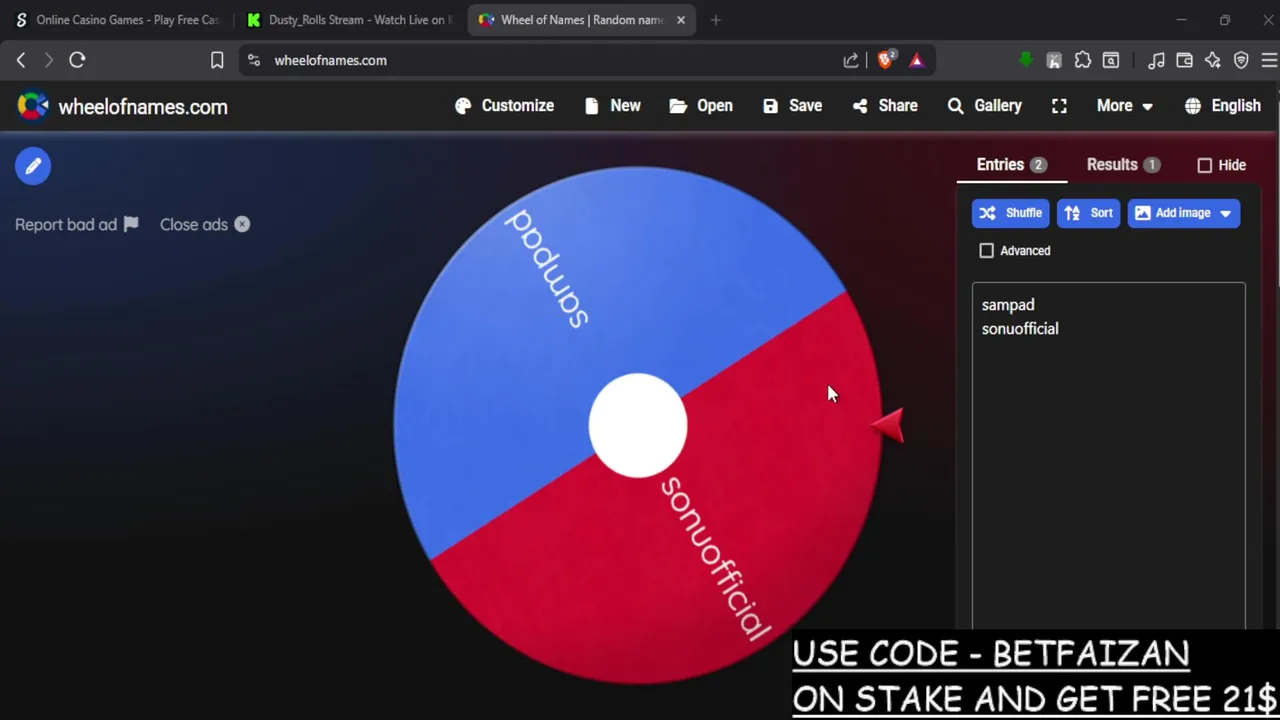Image resolution: width=1280 pixels, height=720 pixels.
Task: Open the Customize palette option
Action: point(504,106)
